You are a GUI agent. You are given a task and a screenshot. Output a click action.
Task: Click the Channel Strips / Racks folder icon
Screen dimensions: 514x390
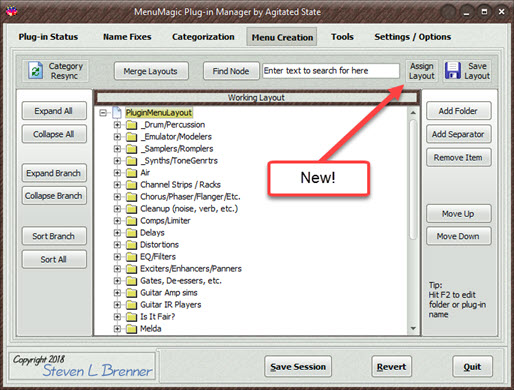(131, 185)
